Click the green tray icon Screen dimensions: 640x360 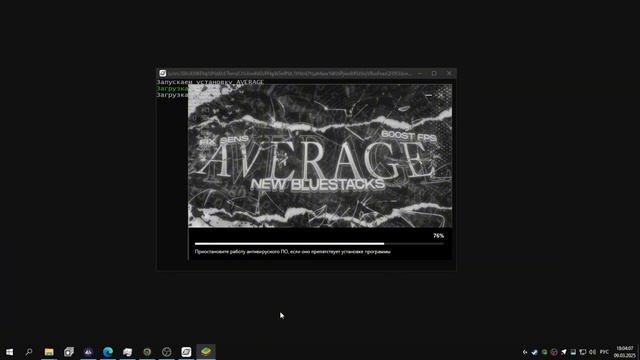[544, 352]
